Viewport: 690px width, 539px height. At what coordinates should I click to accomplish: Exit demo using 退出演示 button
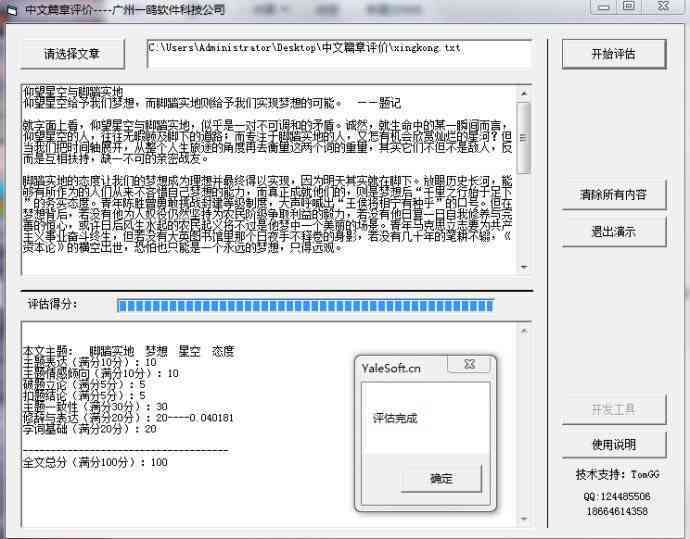[614, 231]
